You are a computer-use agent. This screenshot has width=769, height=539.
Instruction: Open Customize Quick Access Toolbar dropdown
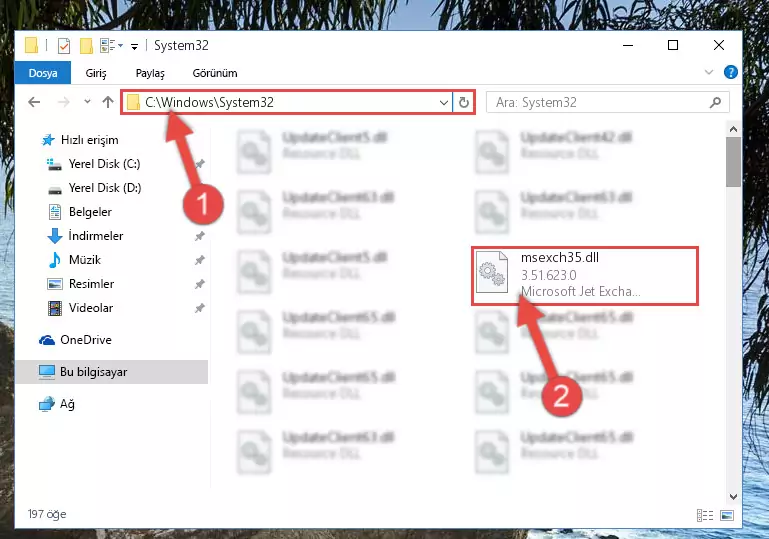coord(134,47)
